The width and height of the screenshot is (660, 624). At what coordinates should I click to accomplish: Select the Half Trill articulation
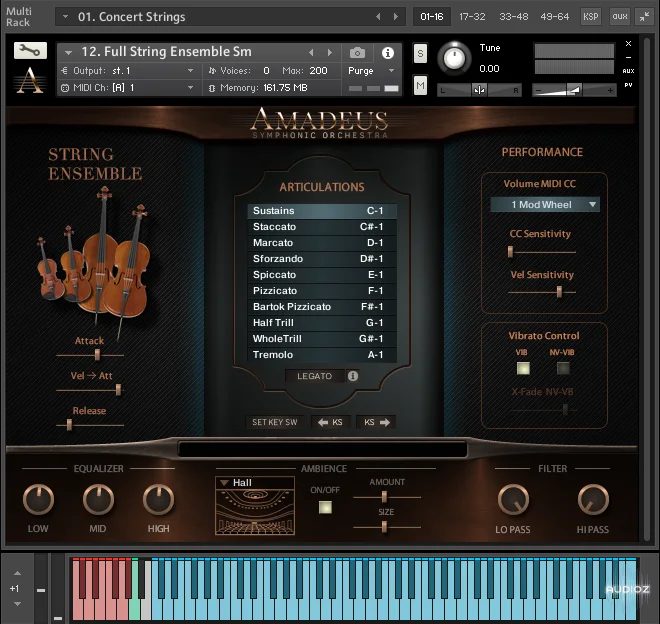(x=322, y=323)
